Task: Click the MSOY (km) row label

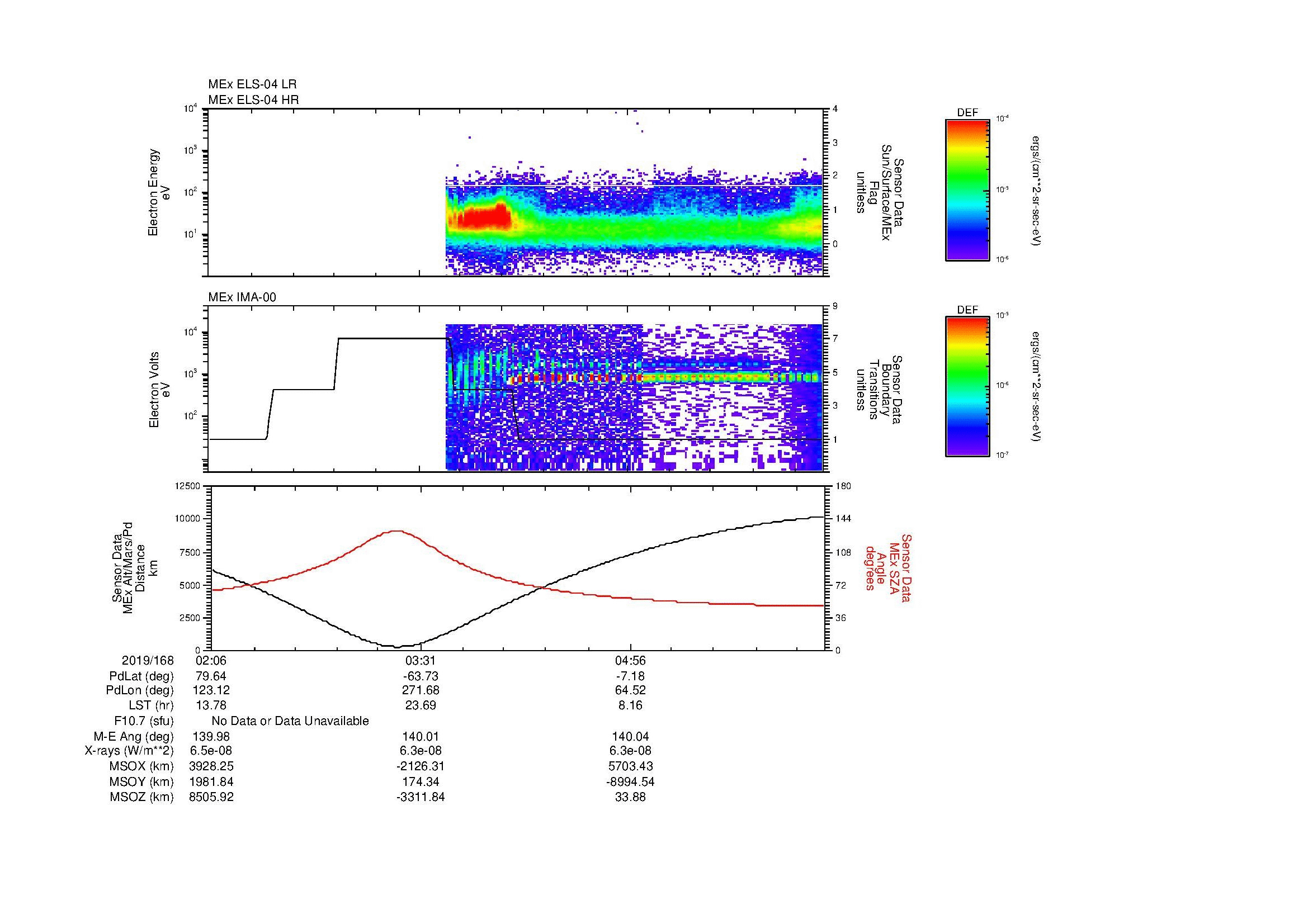Action: pos(141,782)
